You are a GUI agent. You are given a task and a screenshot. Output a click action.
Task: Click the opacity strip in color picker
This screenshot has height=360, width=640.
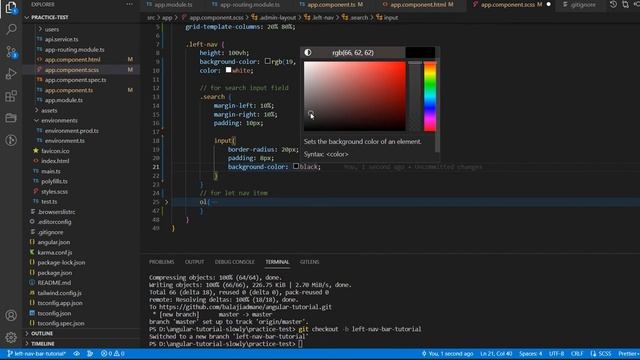[x=415, y=96]
